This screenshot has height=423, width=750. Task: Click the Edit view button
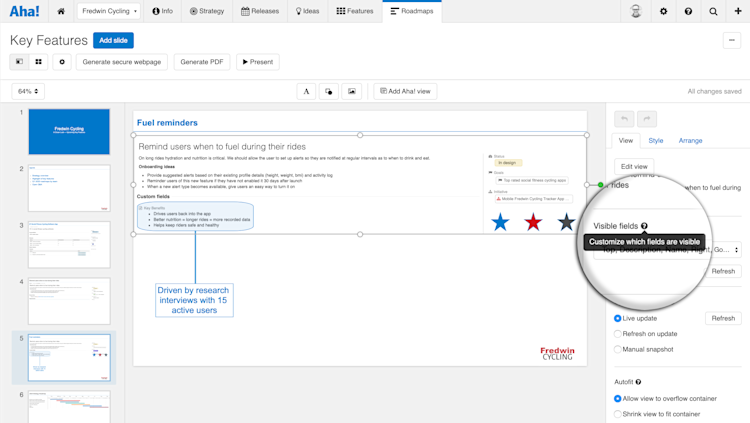(634, 166)
